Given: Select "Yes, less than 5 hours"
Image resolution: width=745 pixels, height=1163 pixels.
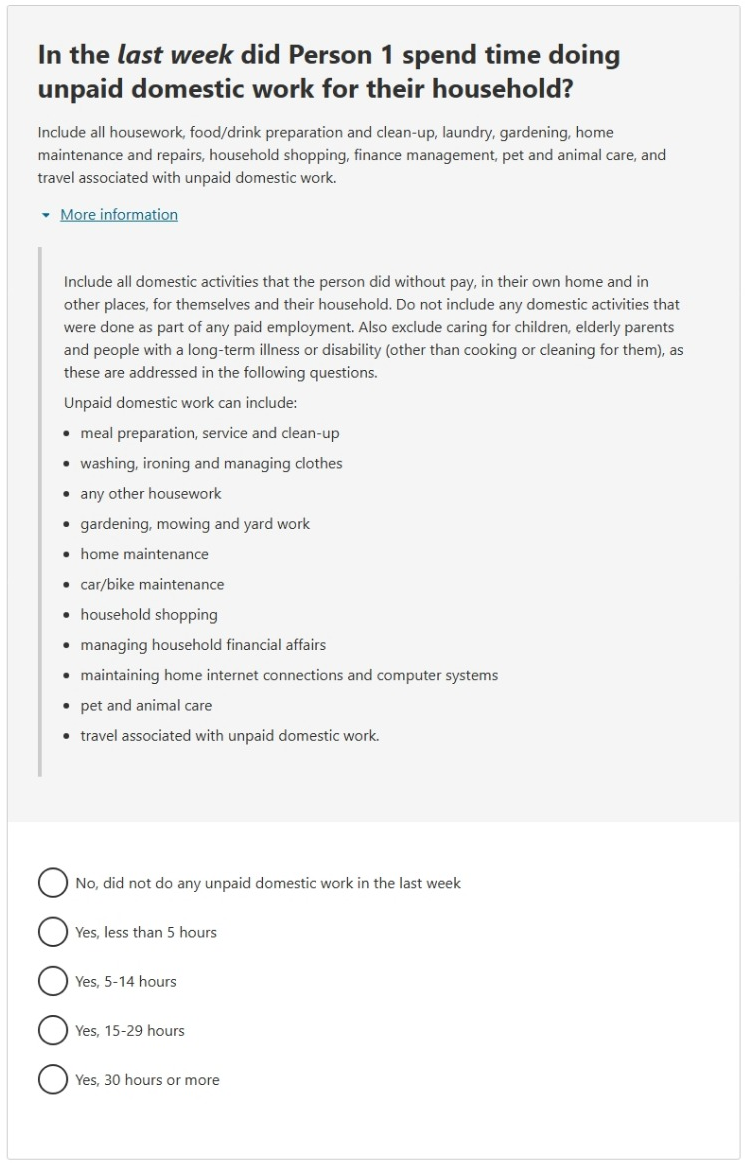Looking at the screenshot, I should [52, 932].
